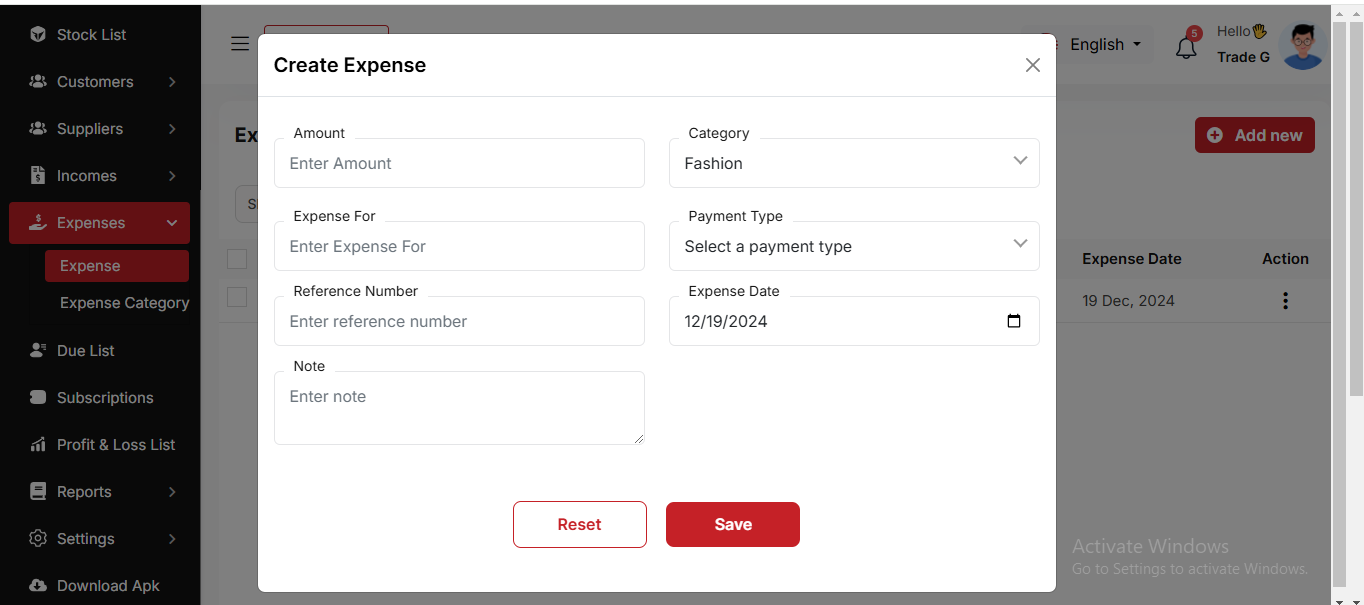Click the three-dot action menu icon
The width and height of the screenshot is (1364, 605).
pyautogui.click(x=1285, y=300)
